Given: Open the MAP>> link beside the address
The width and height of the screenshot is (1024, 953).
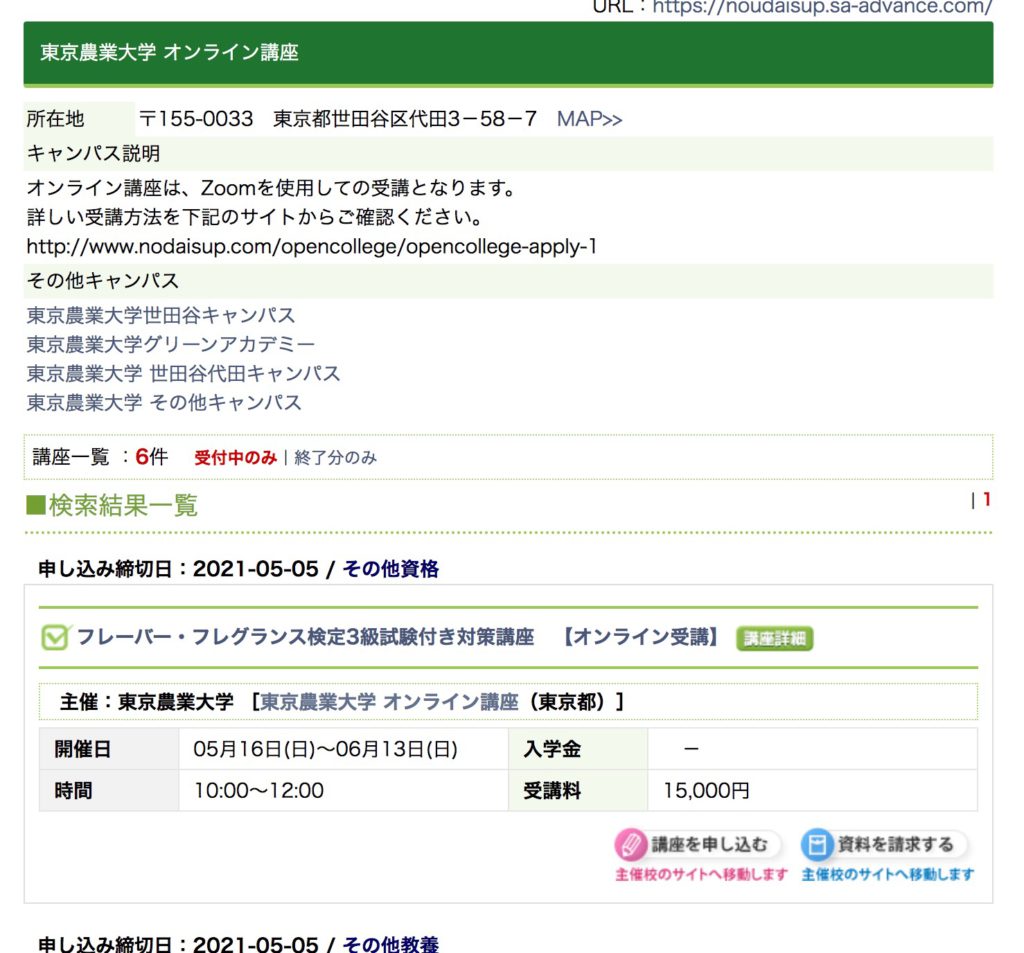Looking at the screenshot, I should click(x=589, y=119).
